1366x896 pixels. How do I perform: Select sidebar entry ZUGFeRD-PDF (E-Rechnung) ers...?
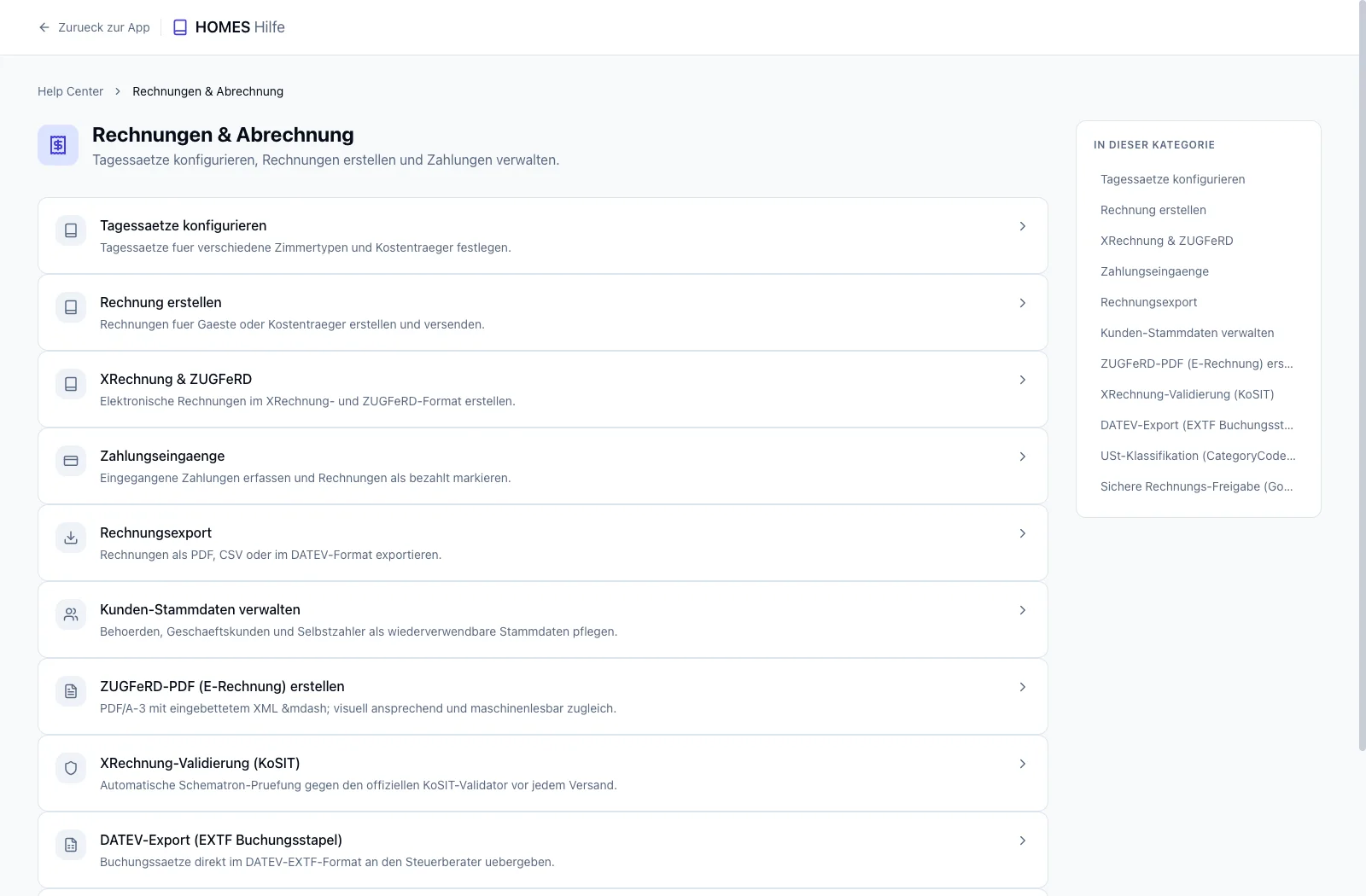(1197, 364)
